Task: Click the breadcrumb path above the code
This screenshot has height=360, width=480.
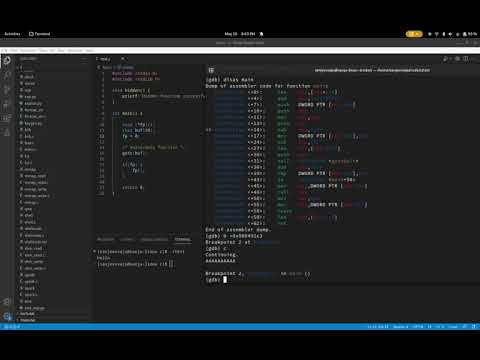Action: tap(115, 67)
